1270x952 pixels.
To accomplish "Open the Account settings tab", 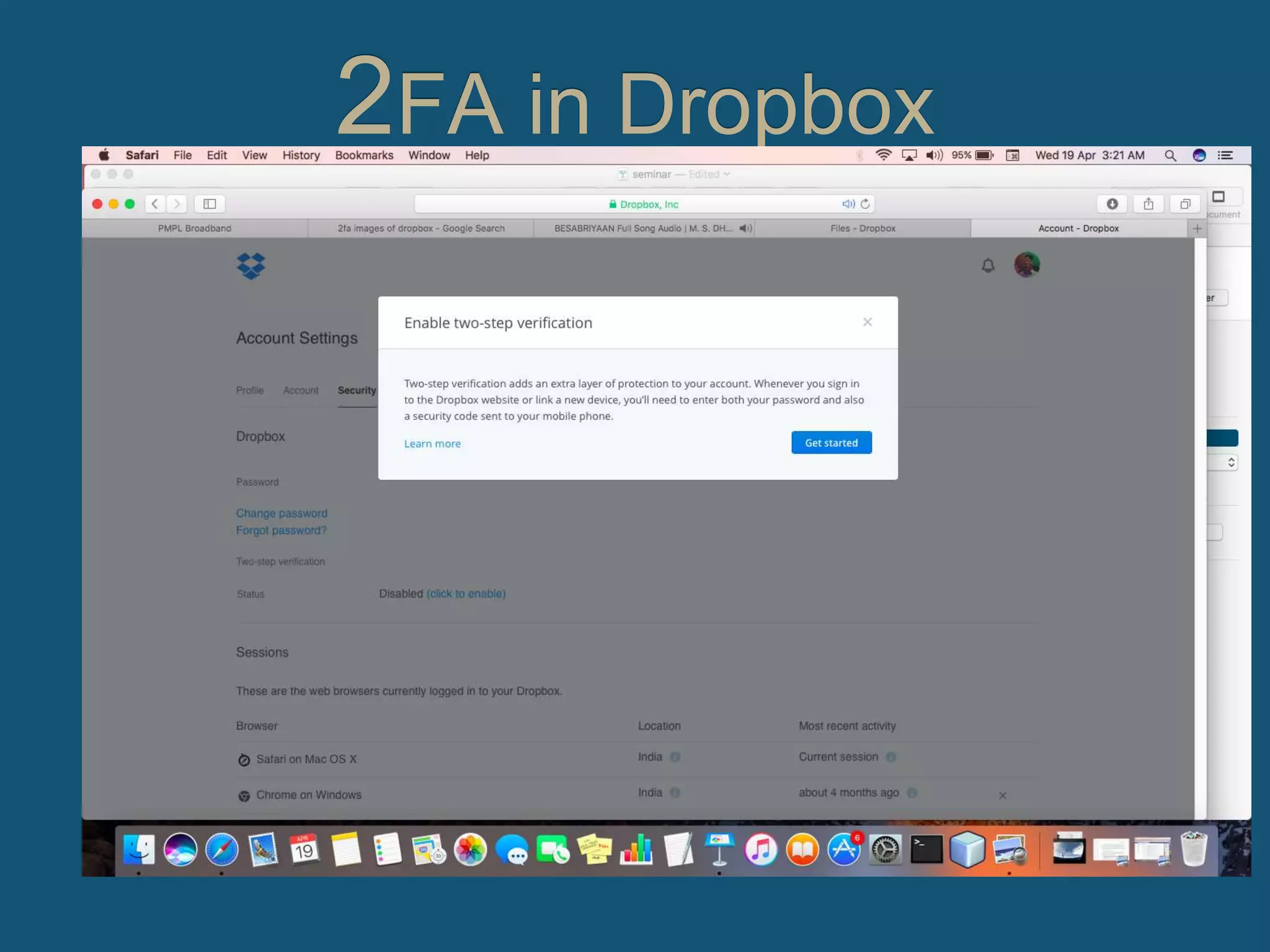I will (x=301, y=390).
